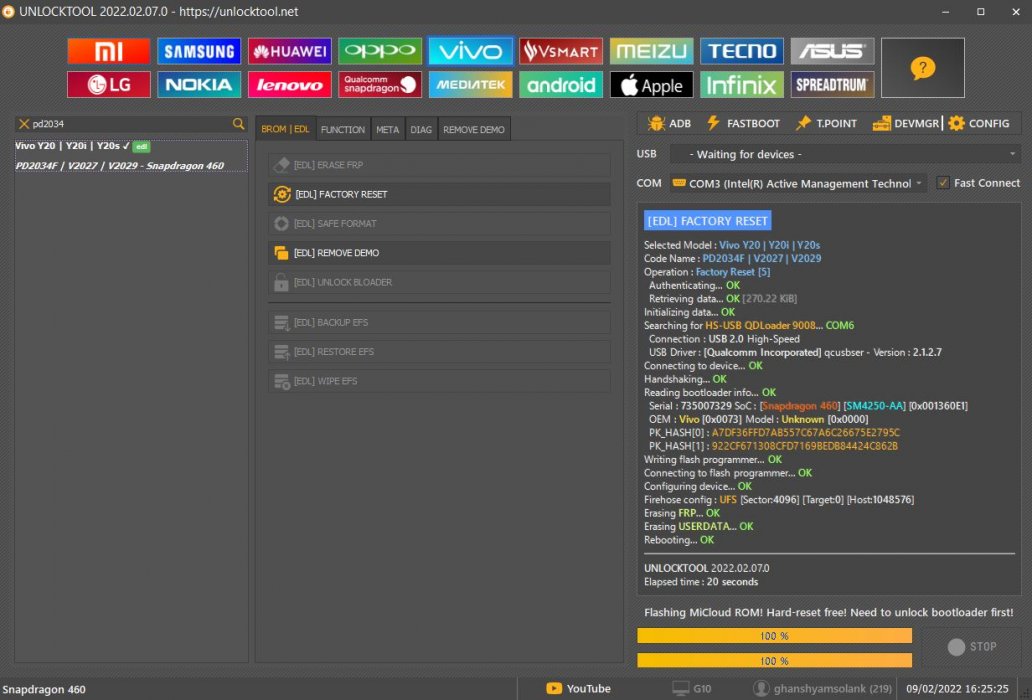Click the PK_HASH[0] value in log

[x=806, y=432]
